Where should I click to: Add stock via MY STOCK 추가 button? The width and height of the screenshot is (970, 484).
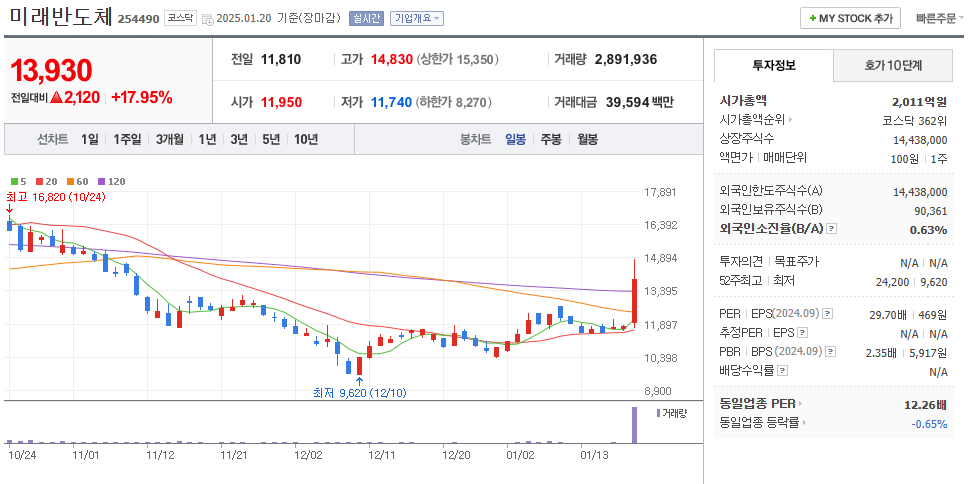coord(849,19)
